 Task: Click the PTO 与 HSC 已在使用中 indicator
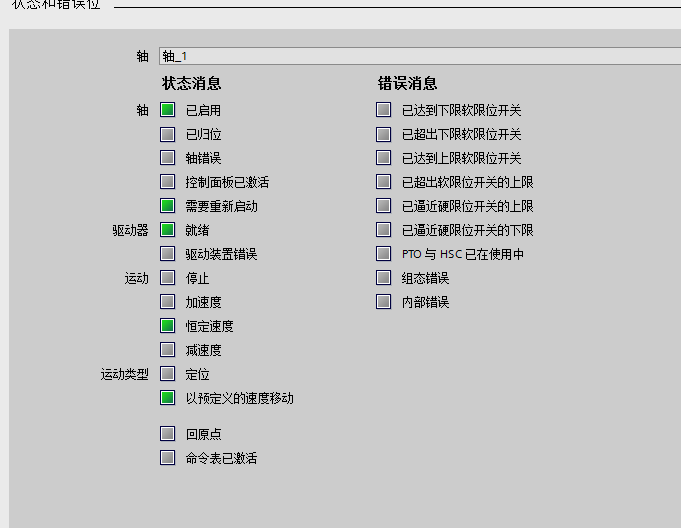point(384,254)
